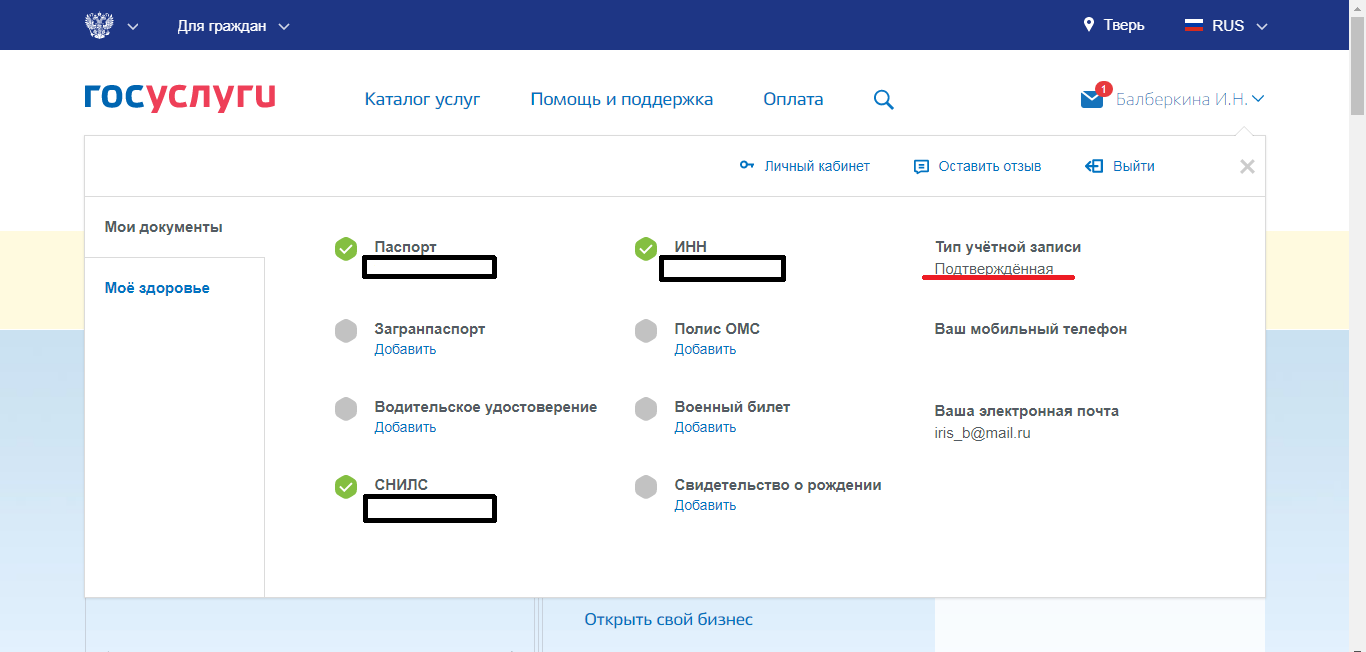Open the mail notifications envelope icon

tap(1092, 99)
